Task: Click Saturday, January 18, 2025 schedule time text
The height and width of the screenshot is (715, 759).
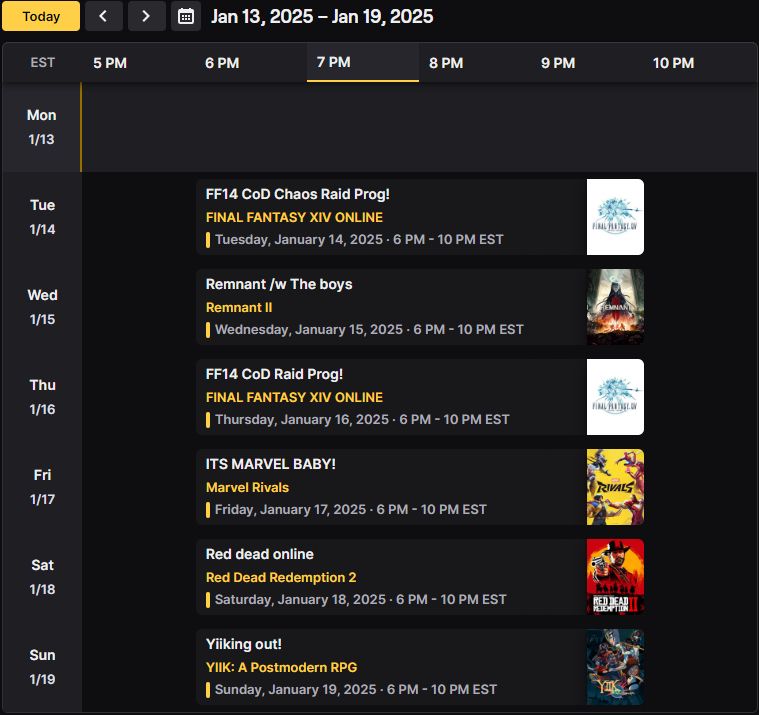Action: pos(361,600)
